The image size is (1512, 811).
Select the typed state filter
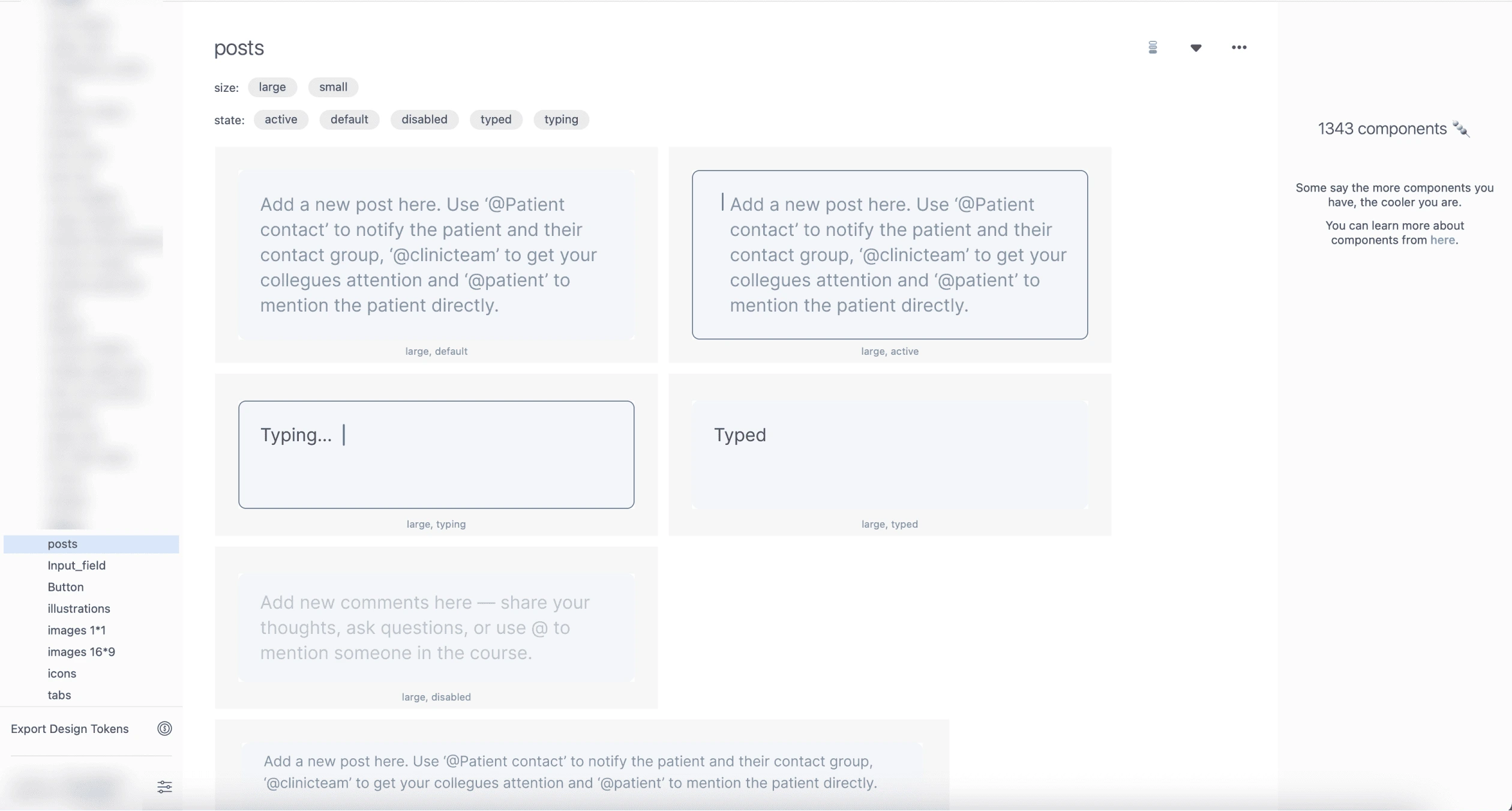point(496,119)
